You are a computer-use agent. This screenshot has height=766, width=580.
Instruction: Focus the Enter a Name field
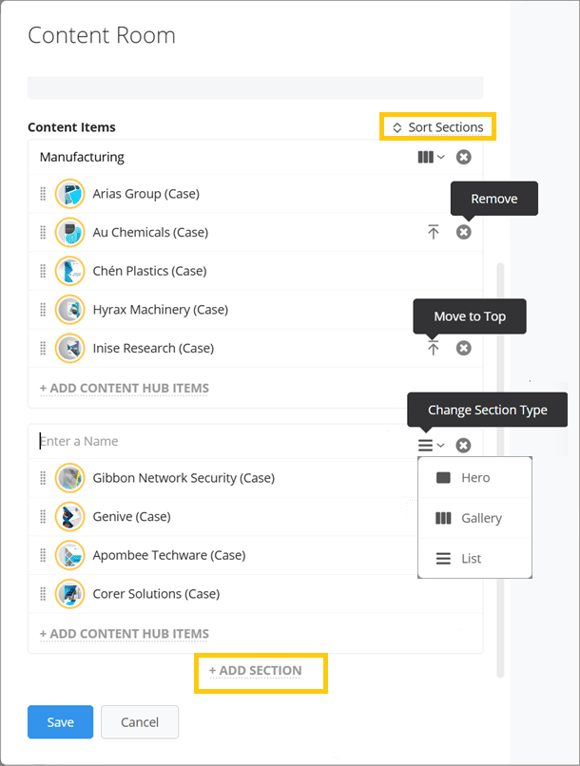tap(225, 441)
